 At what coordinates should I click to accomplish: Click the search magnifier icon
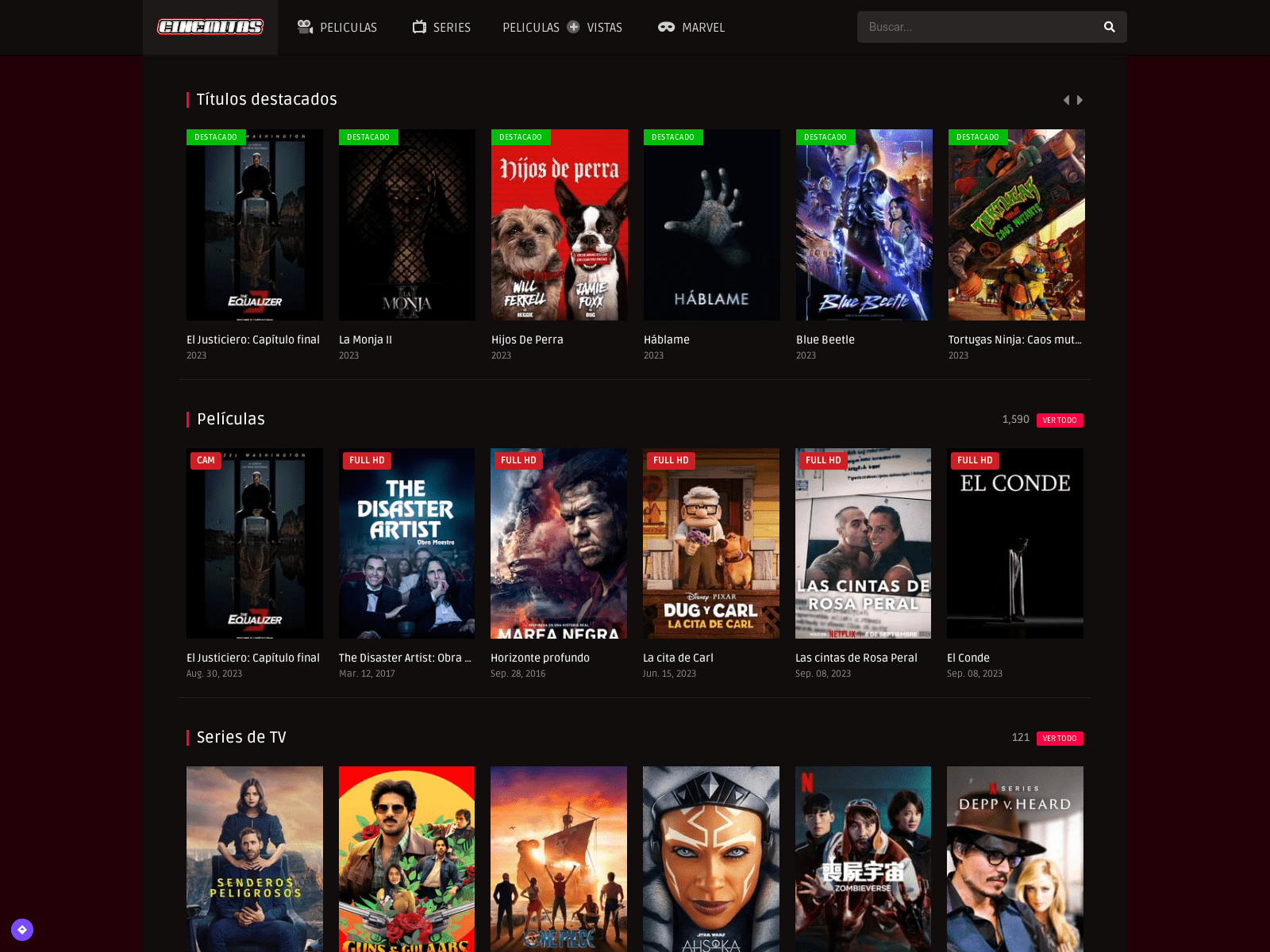pos(1109,27)
